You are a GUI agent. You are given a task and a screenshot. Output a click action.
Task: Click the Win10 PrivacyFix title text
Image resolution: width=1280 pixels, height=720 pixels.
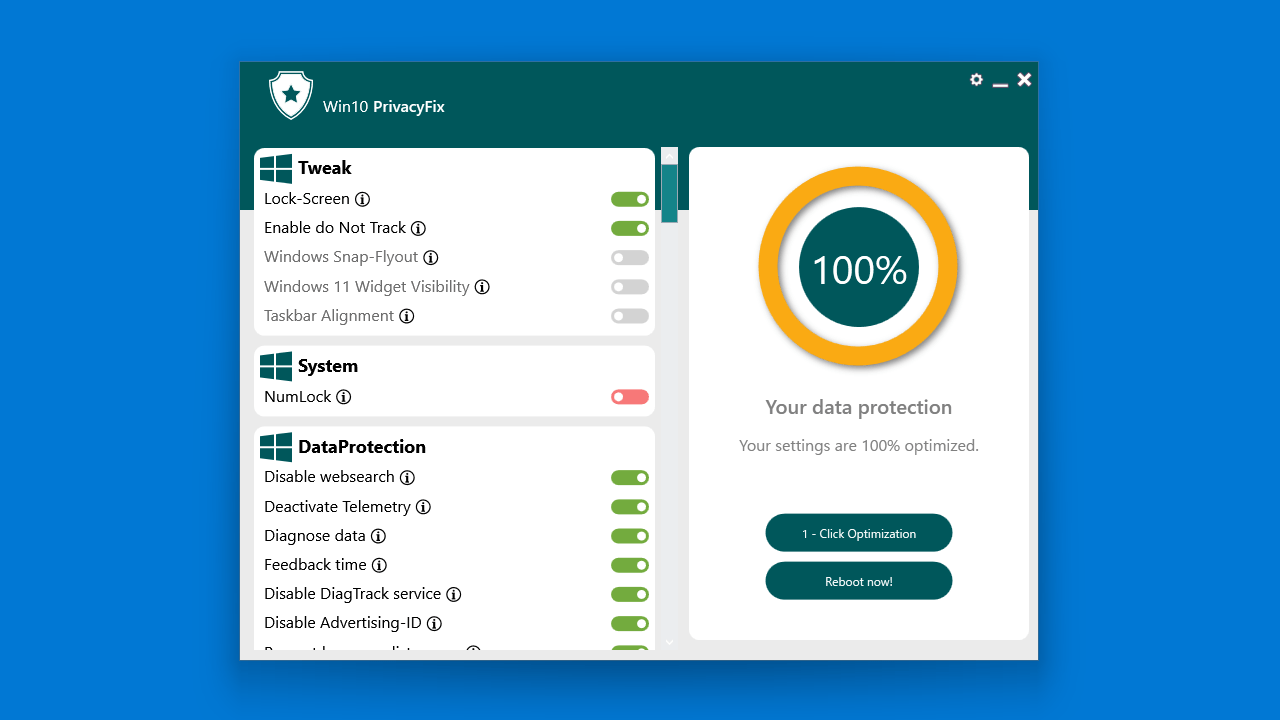384,107
